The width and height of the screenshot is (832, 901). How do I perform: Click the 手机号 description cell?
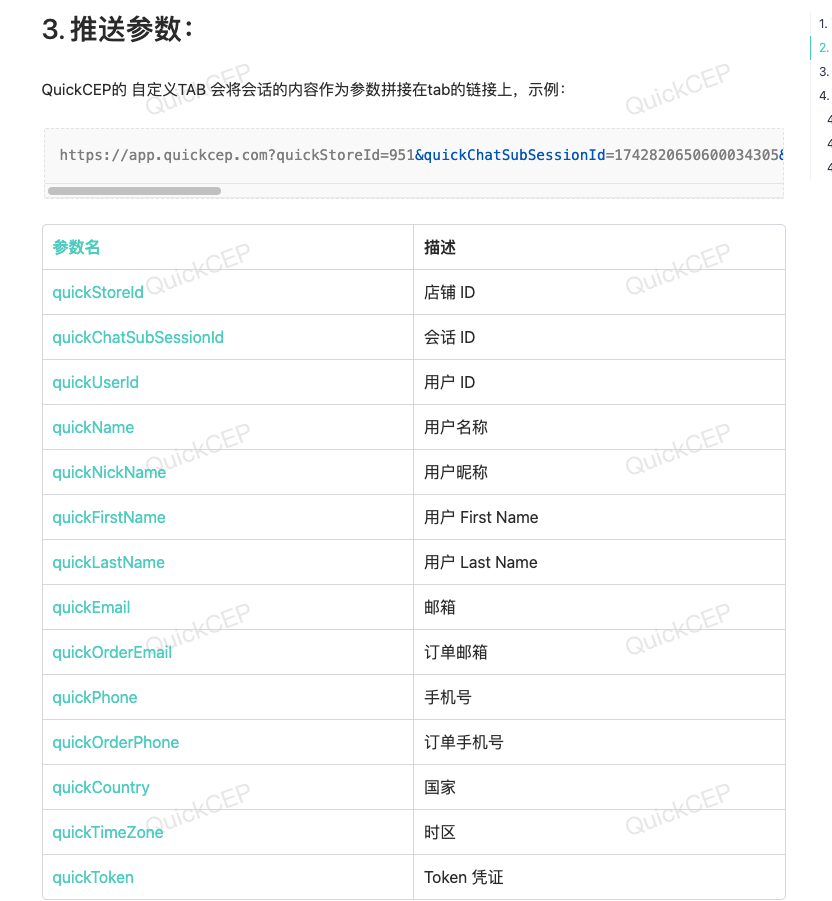[x=599, y=697]
